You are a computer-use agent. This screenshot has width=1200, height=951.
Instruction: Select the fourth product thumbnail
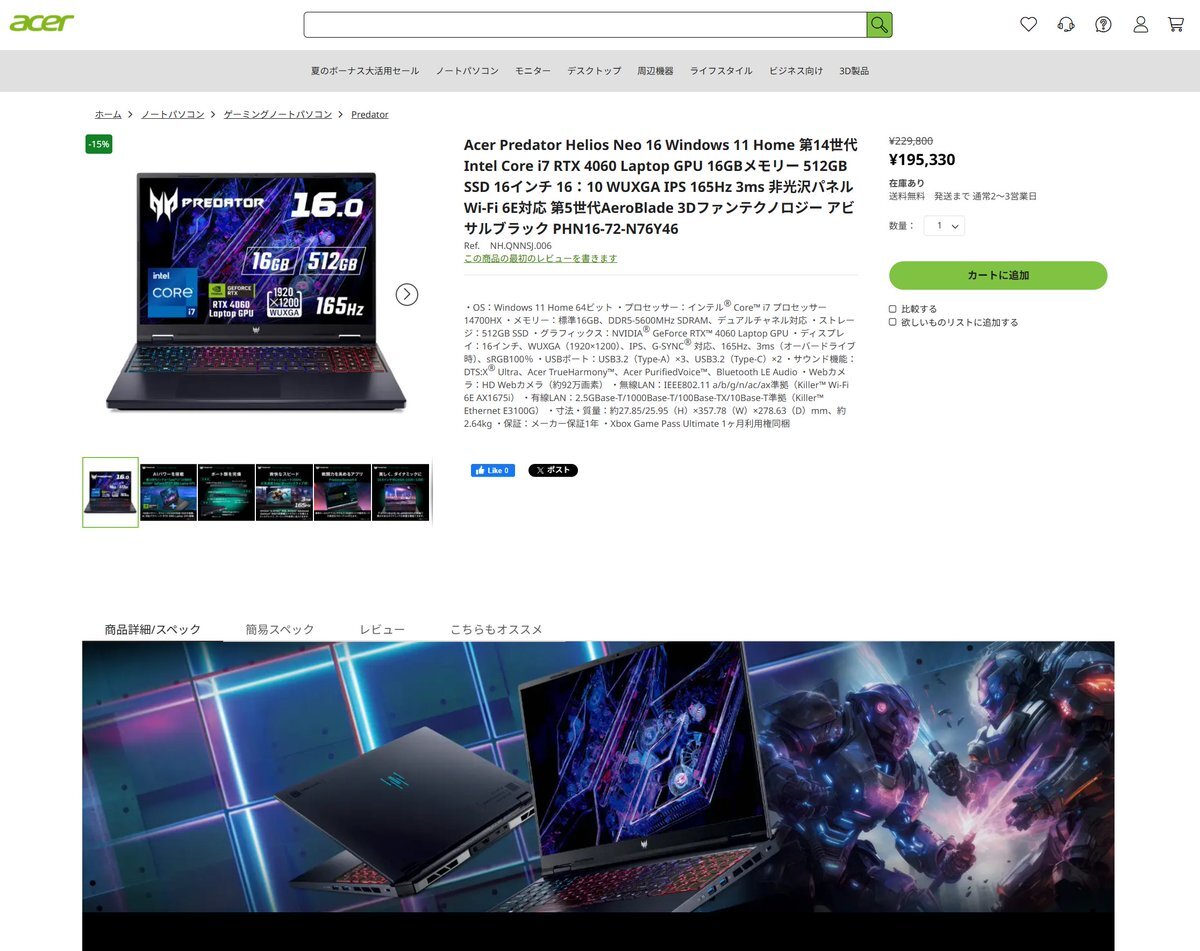point(284,492)
